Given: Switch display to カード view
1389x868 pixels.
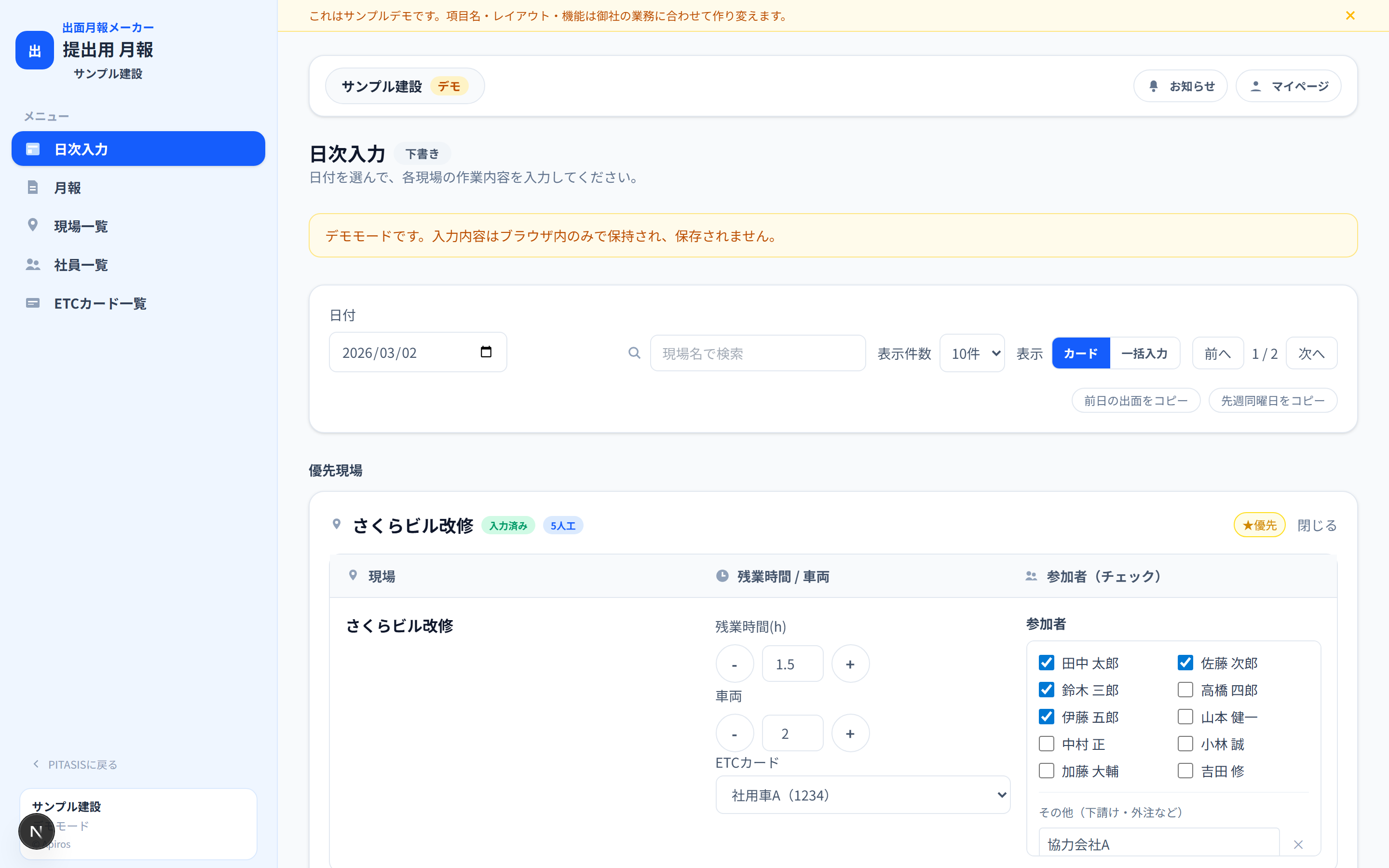Looking at the screenshot, I should tap(1081, 353).
